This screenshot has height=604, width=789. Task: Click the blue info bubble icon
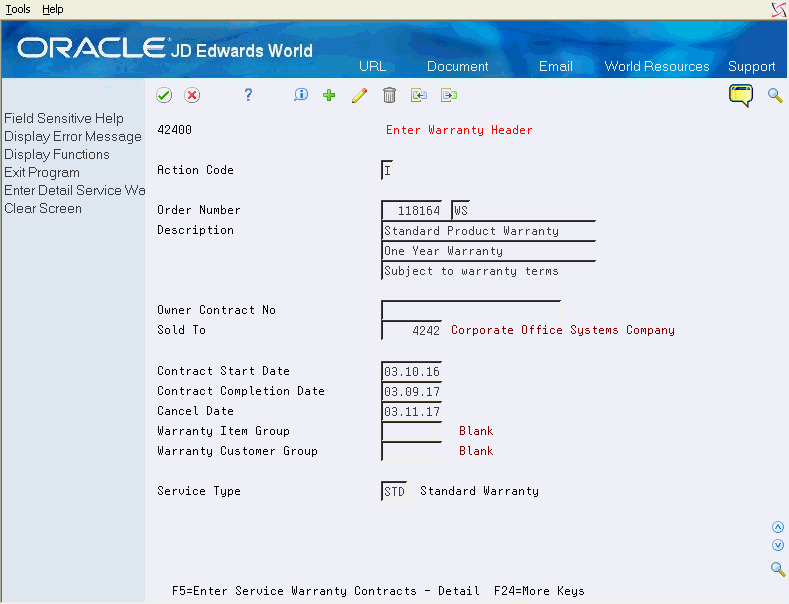click(301, 95)
